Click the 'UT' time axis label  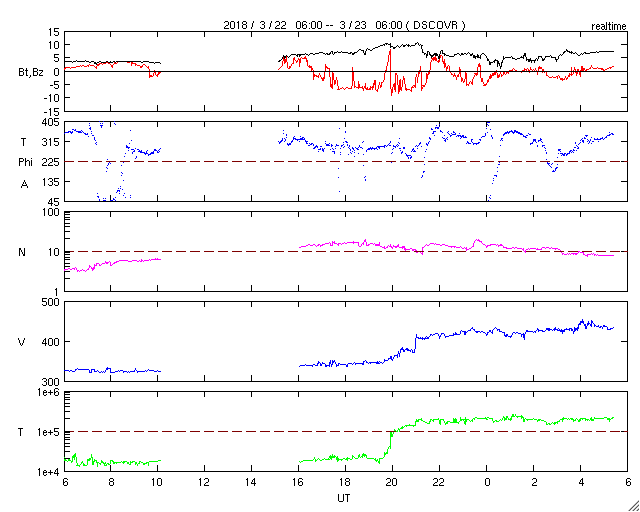[x=344, y=498]
